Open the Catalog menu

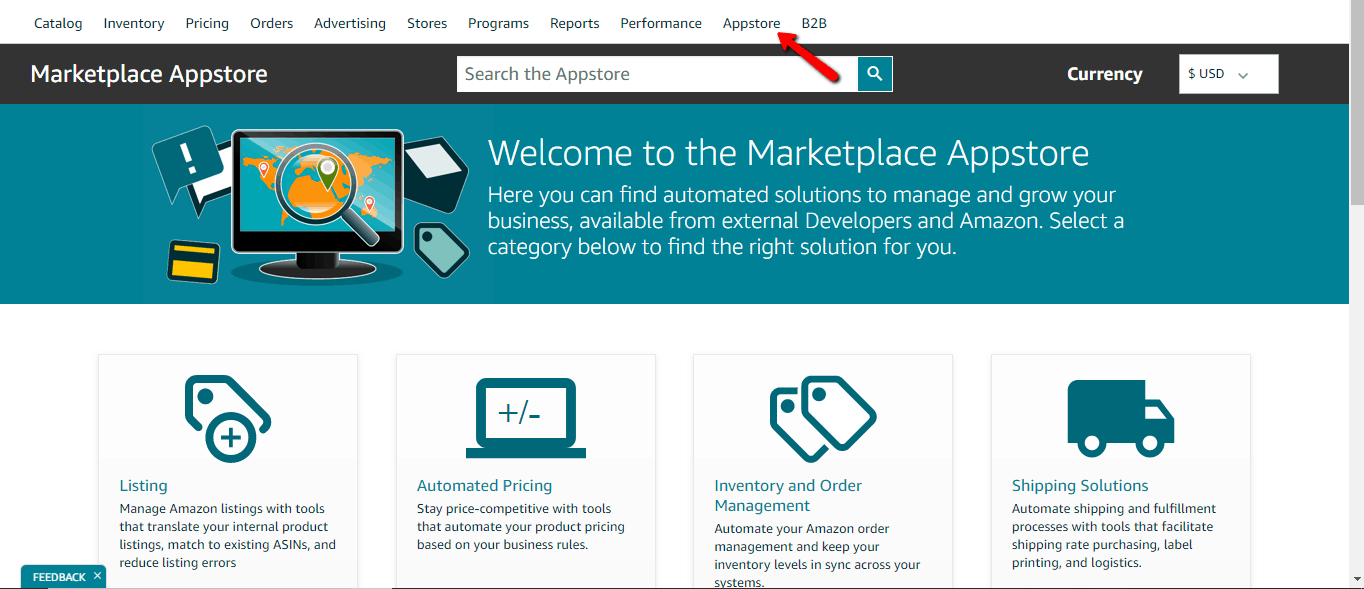tap(57, 22)
